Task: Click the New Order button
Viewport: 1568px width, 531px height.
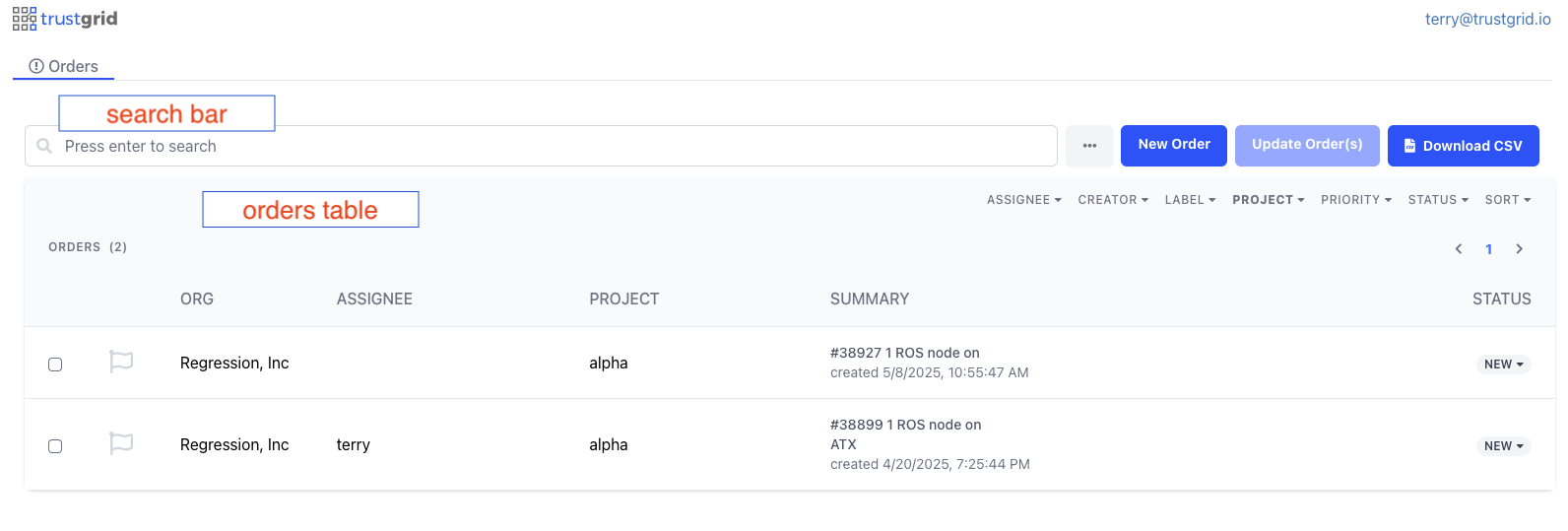Action: click(x=1174, y=146)
